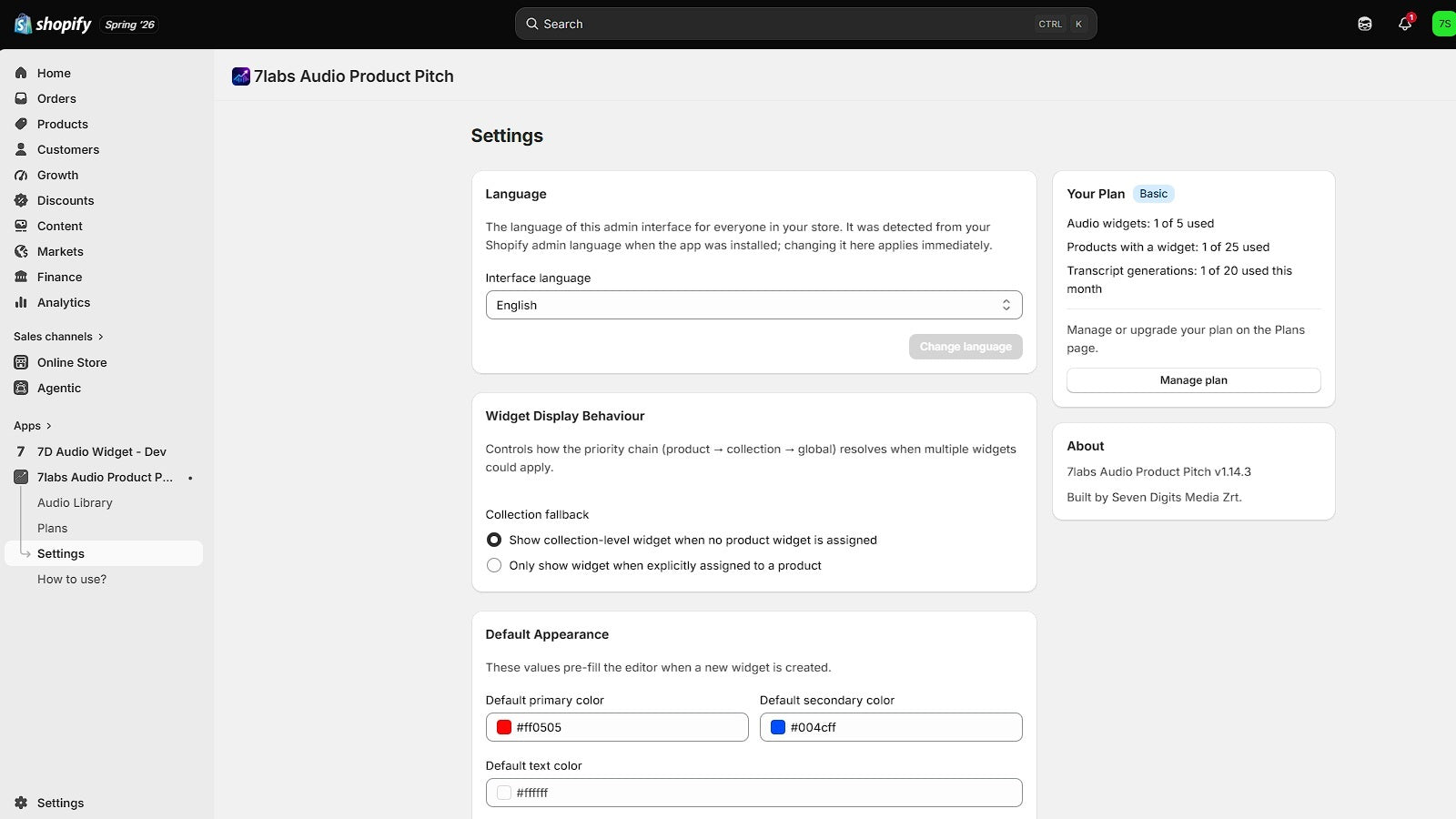The image size is (1456, 819).
Task: Expand the Apps section
Action: (x=33, y=426)
